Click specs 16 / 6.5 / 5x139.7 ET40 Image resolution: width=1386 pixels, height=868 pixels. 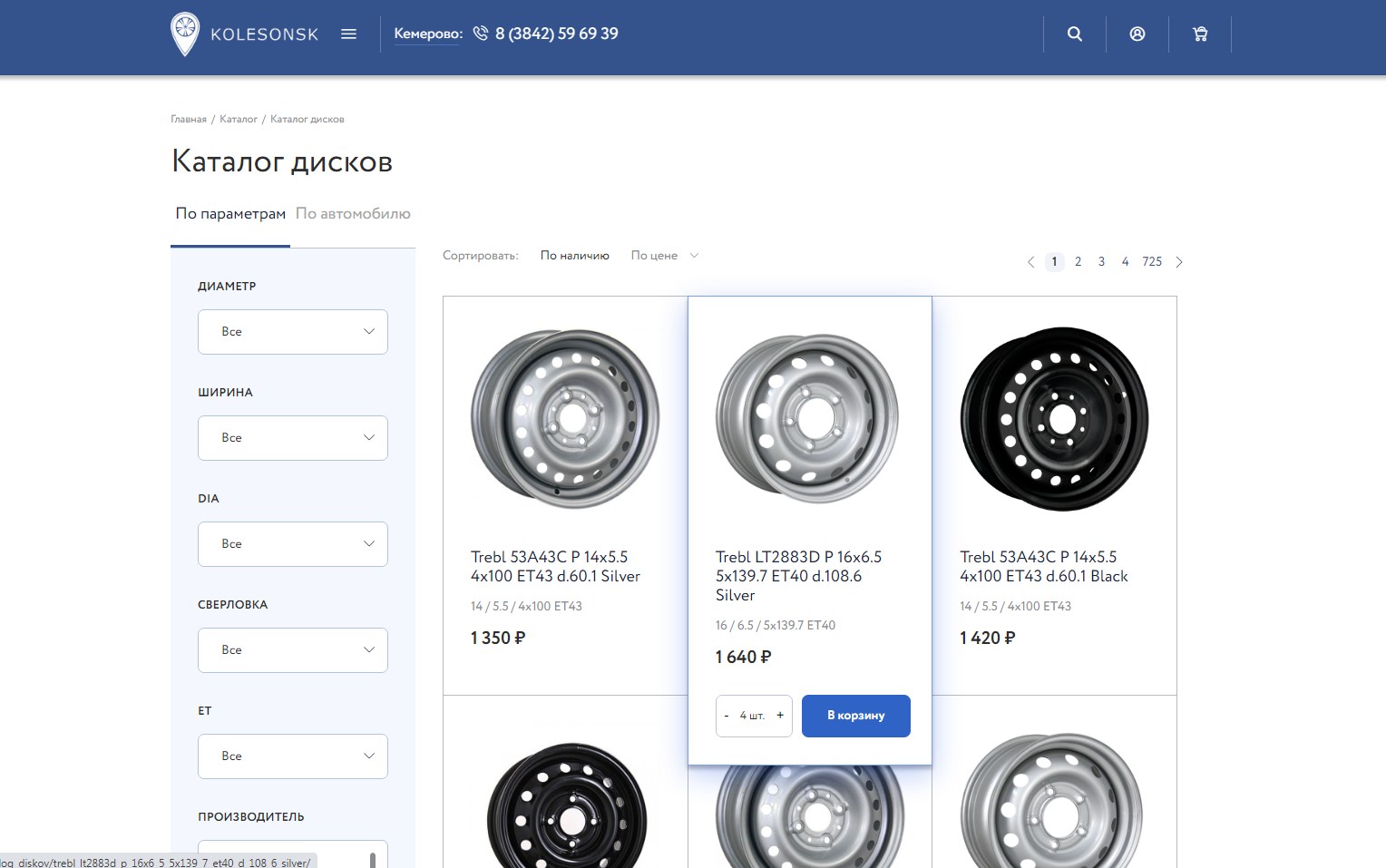pos(776,626)
